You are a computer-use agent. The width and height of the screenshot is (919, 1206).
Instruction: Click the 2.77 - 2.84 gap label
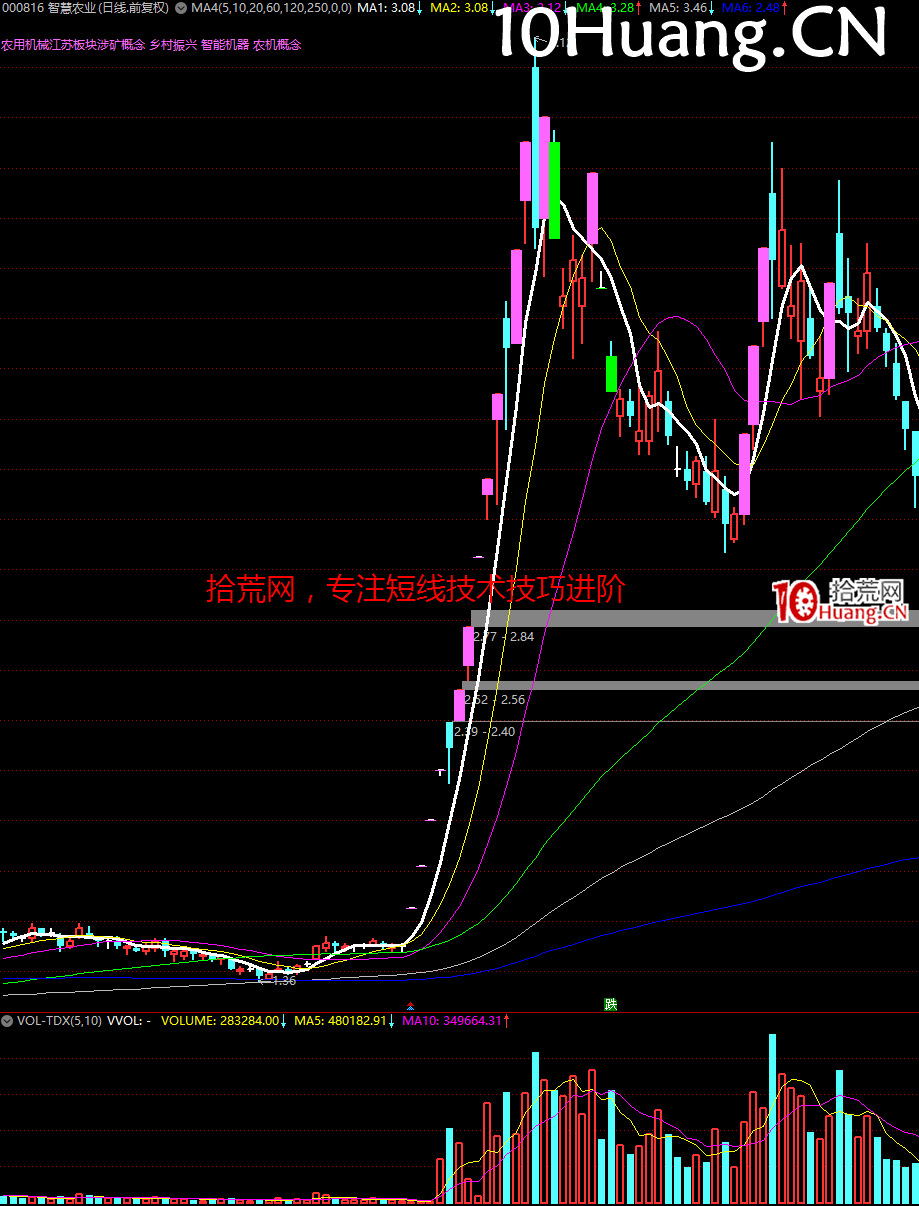click(x=503, y=637)
